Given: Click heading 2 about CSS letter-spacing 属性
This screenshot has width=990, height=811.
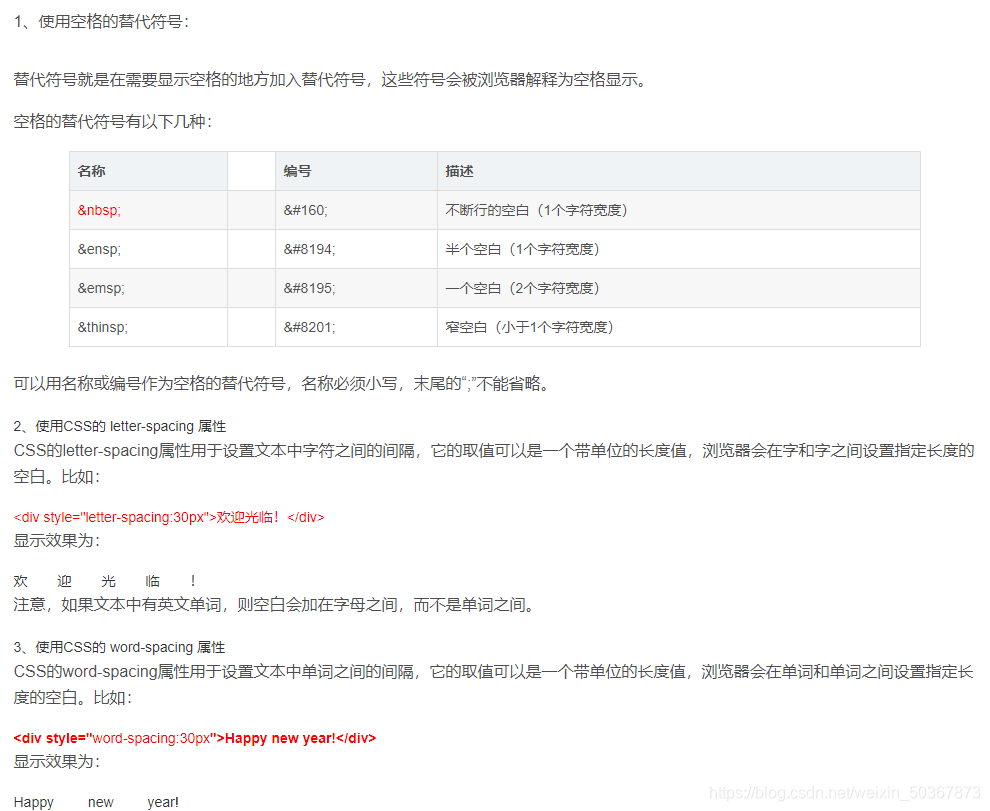Looking at the screenshot, I should pyautogui.click(x=120, y=426).
